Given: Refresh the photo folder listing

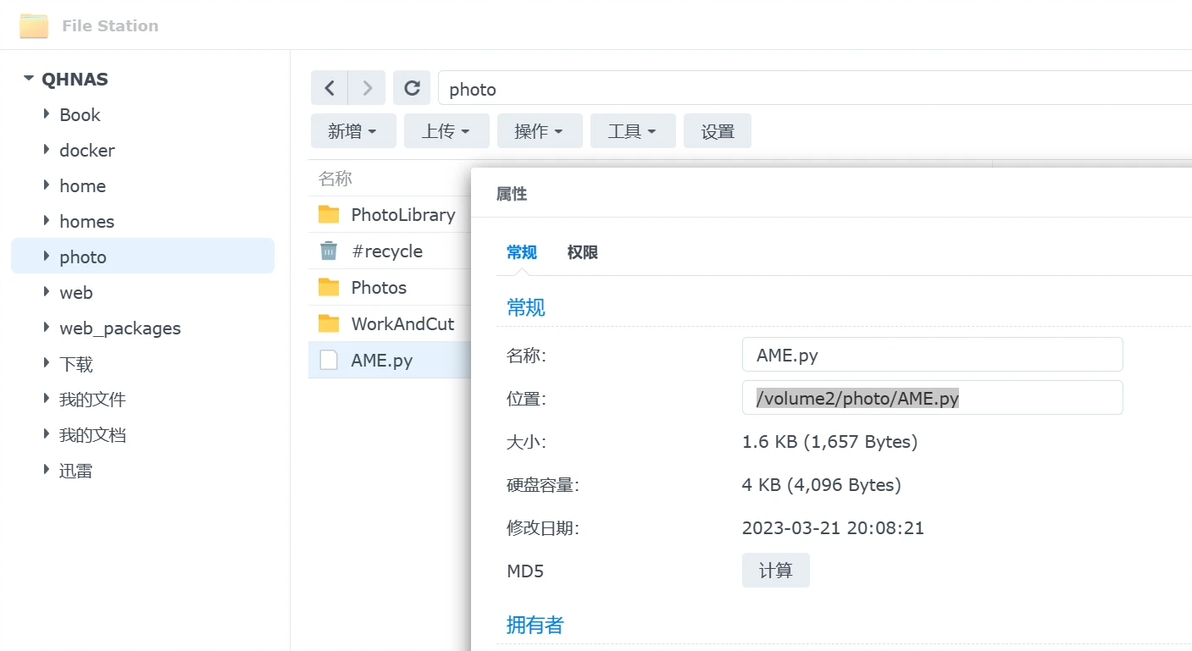Looking at the screenshot, I should 412,88.
